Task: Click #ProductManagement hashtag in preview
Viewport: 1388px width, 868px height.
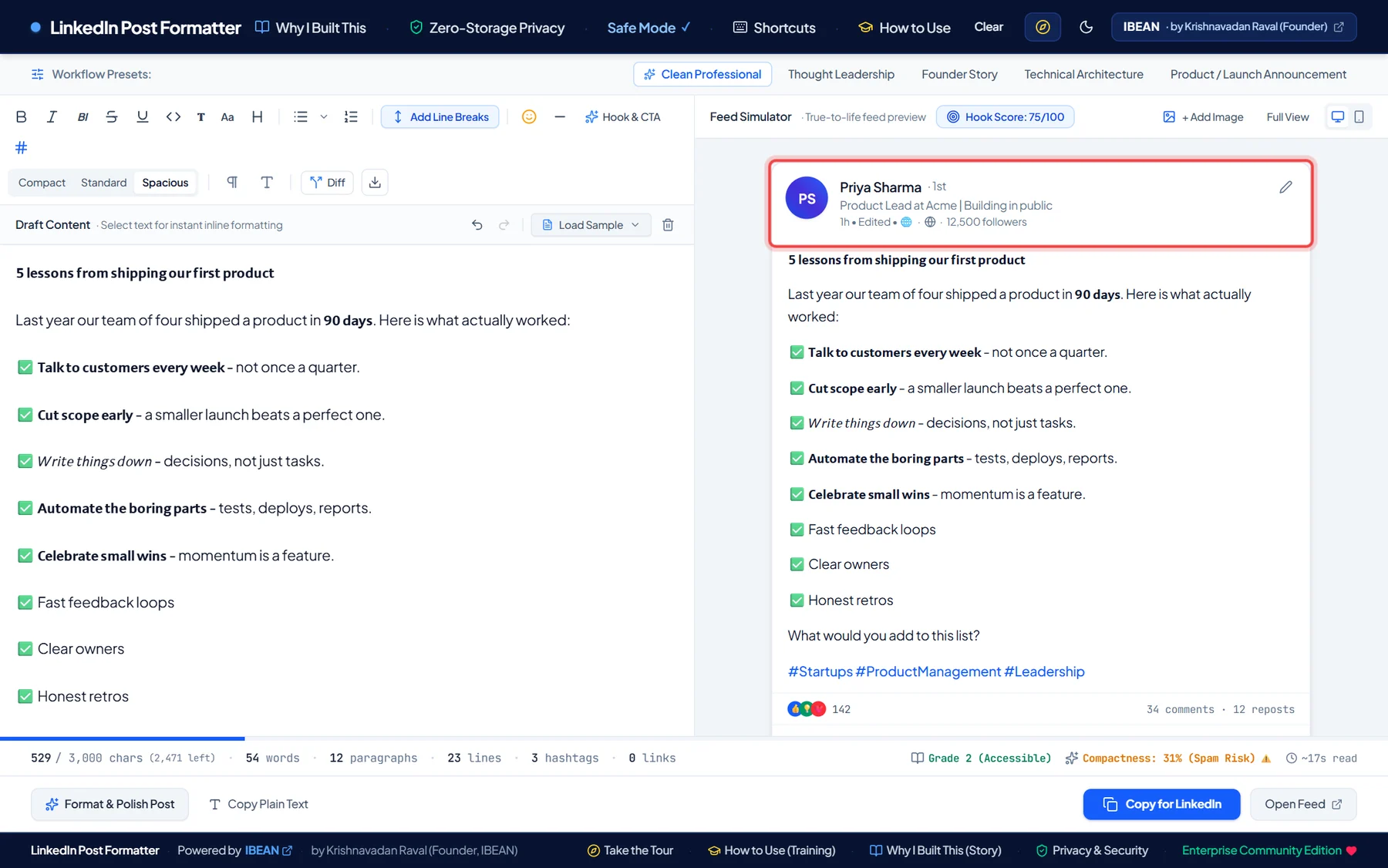Action: [x=928, y=671]
